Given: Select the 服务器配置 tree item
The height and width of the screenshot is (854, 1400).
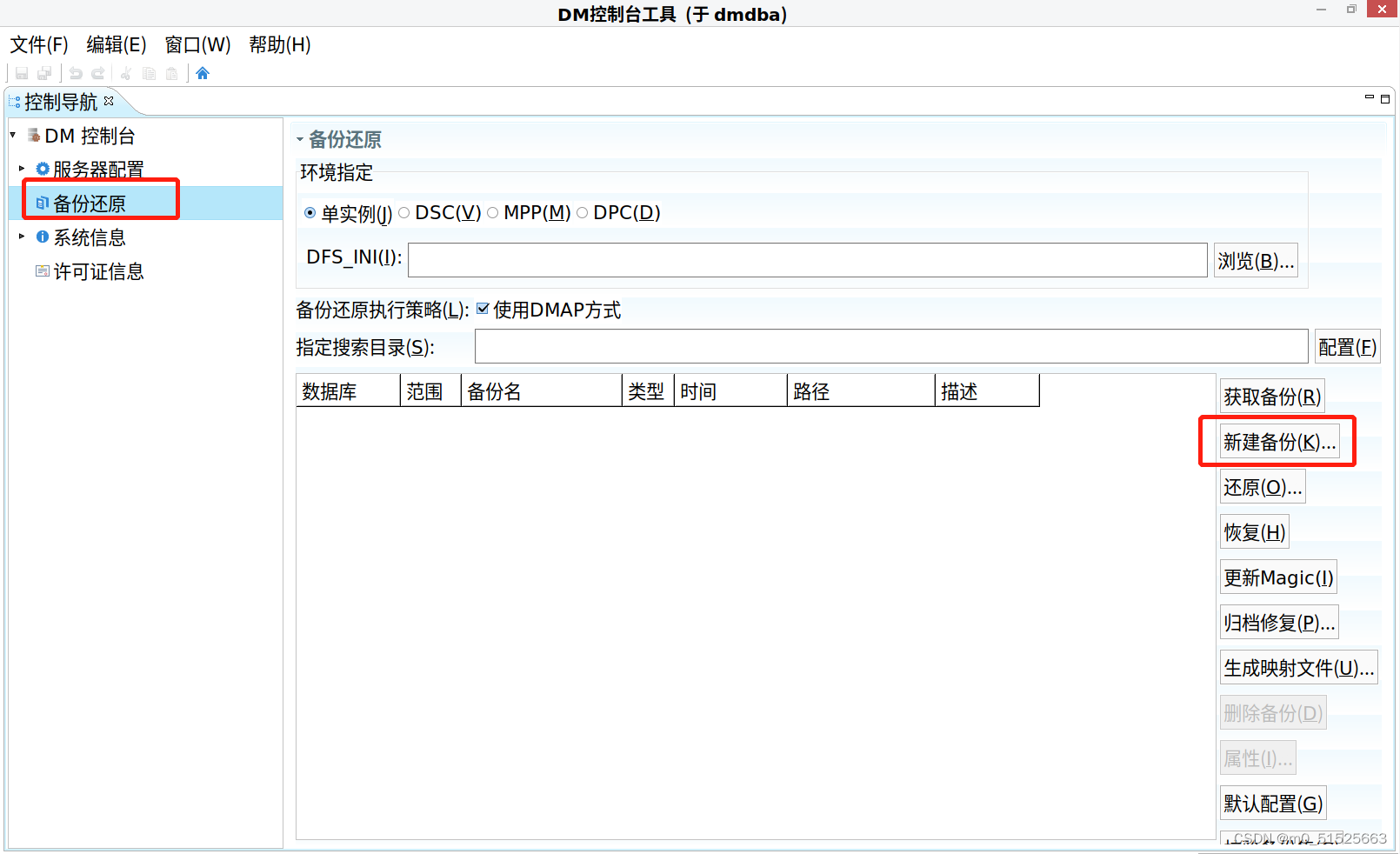Looking at the screenshot, I should pyautogui.click(x=98, y=170).
